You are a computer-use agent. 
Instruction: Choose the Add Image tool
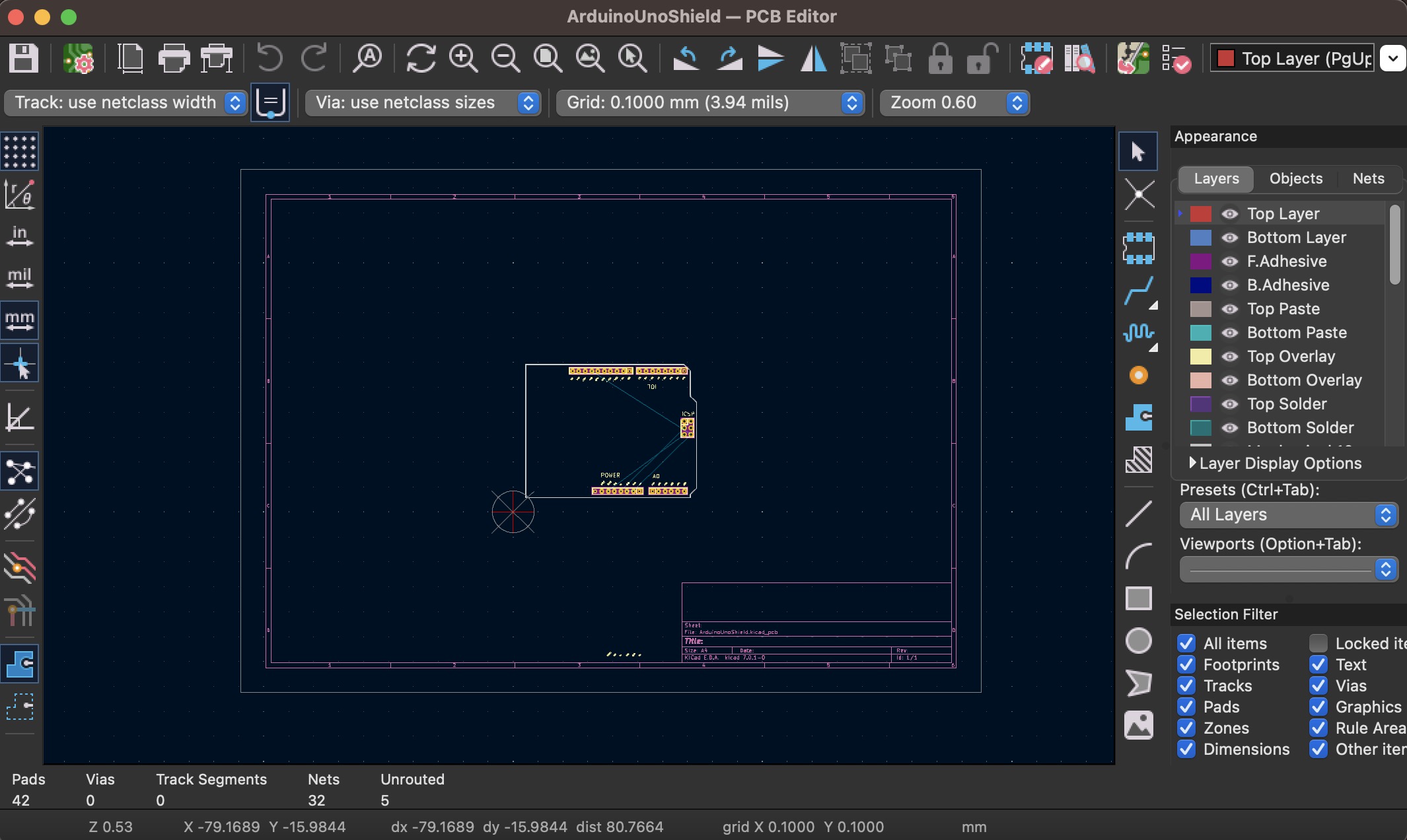(x=1138, y=725)
